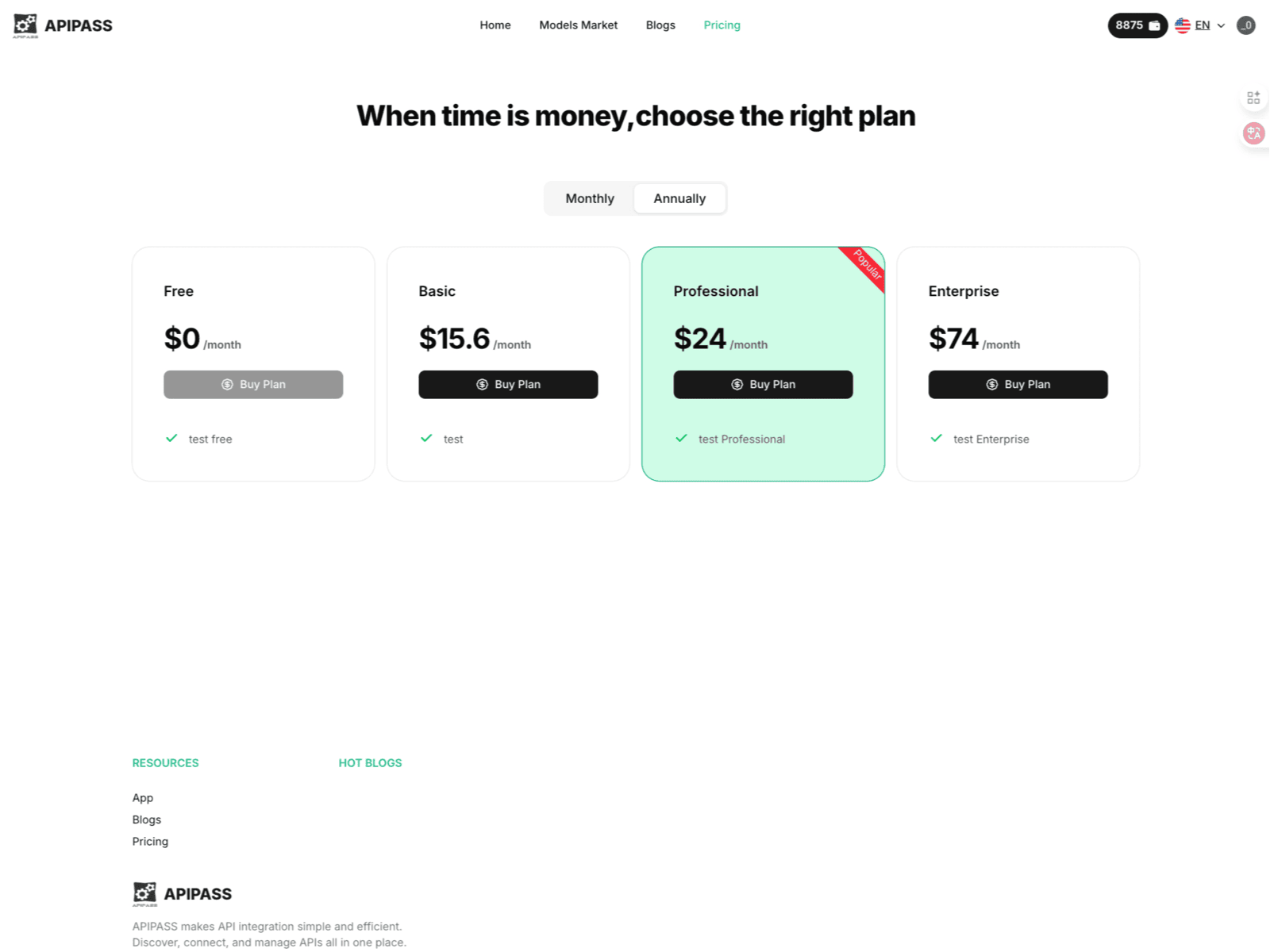Switch billing to Monthly

(589, 198)
